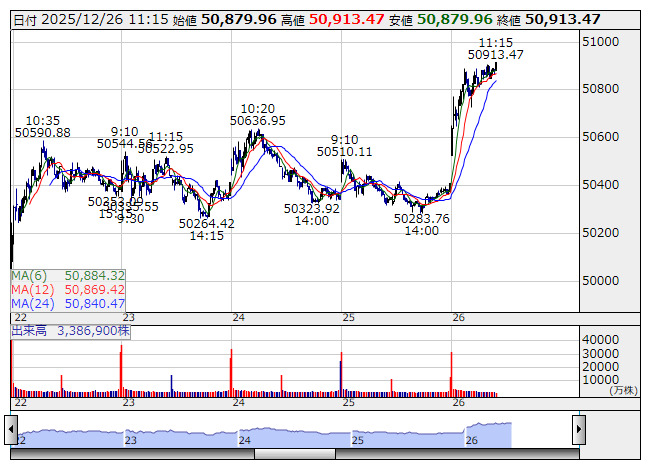653x470 pixels.
Task: Click the volume label 出来高 3,386,900株
Action: pos(71,331)
